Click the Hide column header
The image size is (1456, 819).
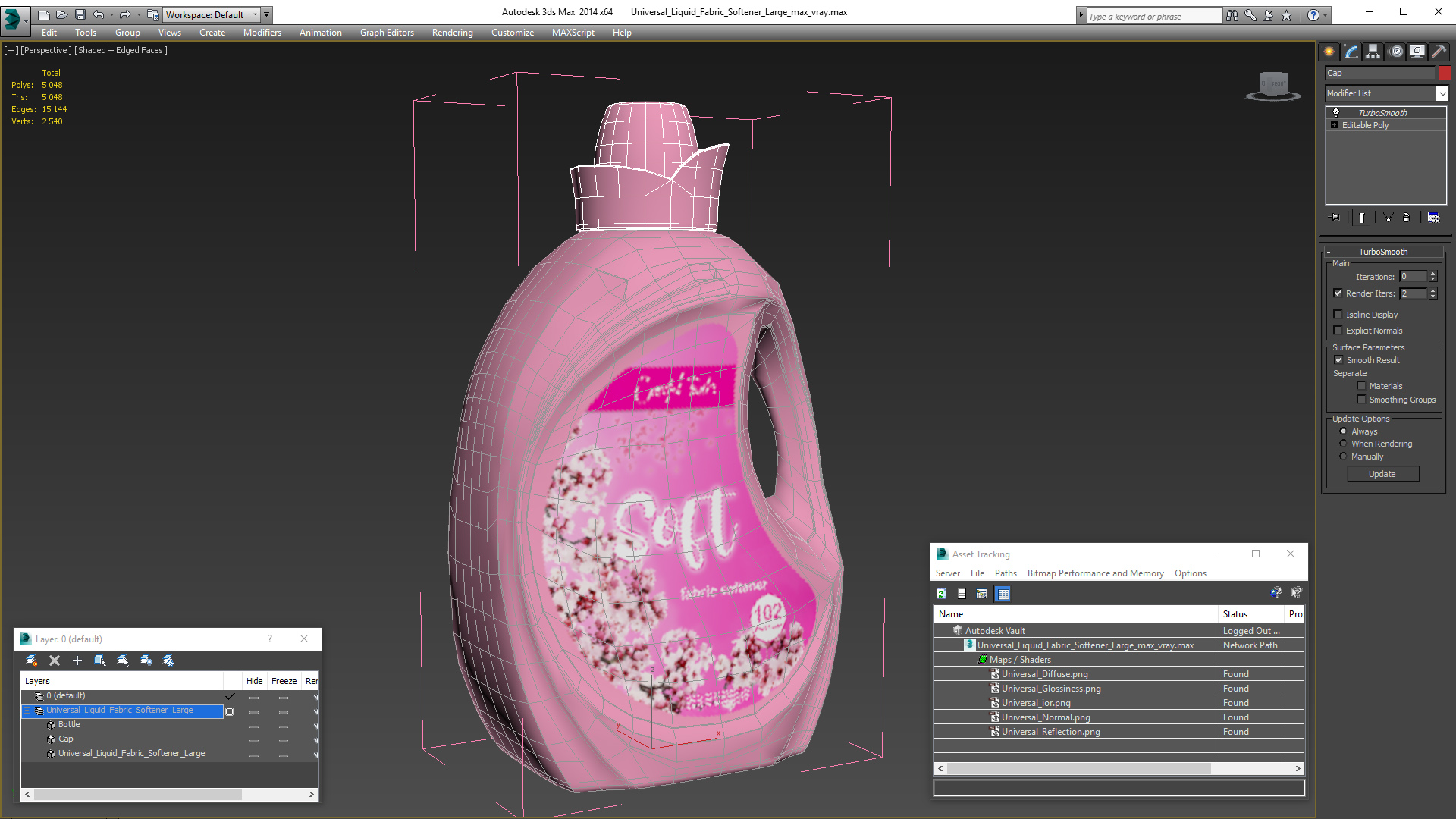point(254,681)
